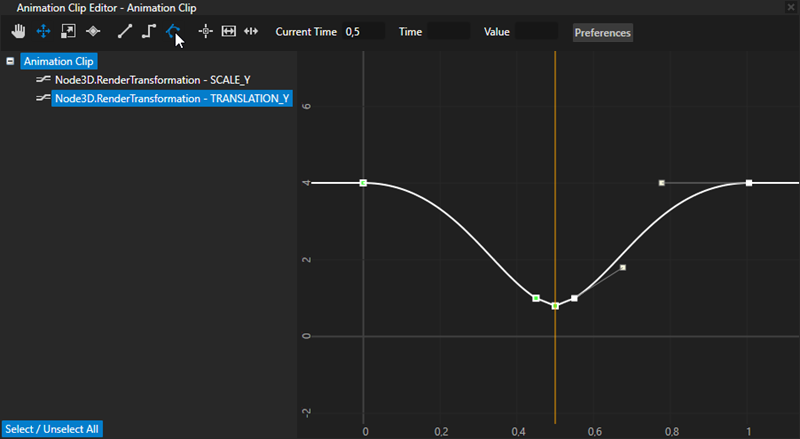Set Step interpolation for keyframes
This screenshot has width=800, height=439.
(149, 32)
